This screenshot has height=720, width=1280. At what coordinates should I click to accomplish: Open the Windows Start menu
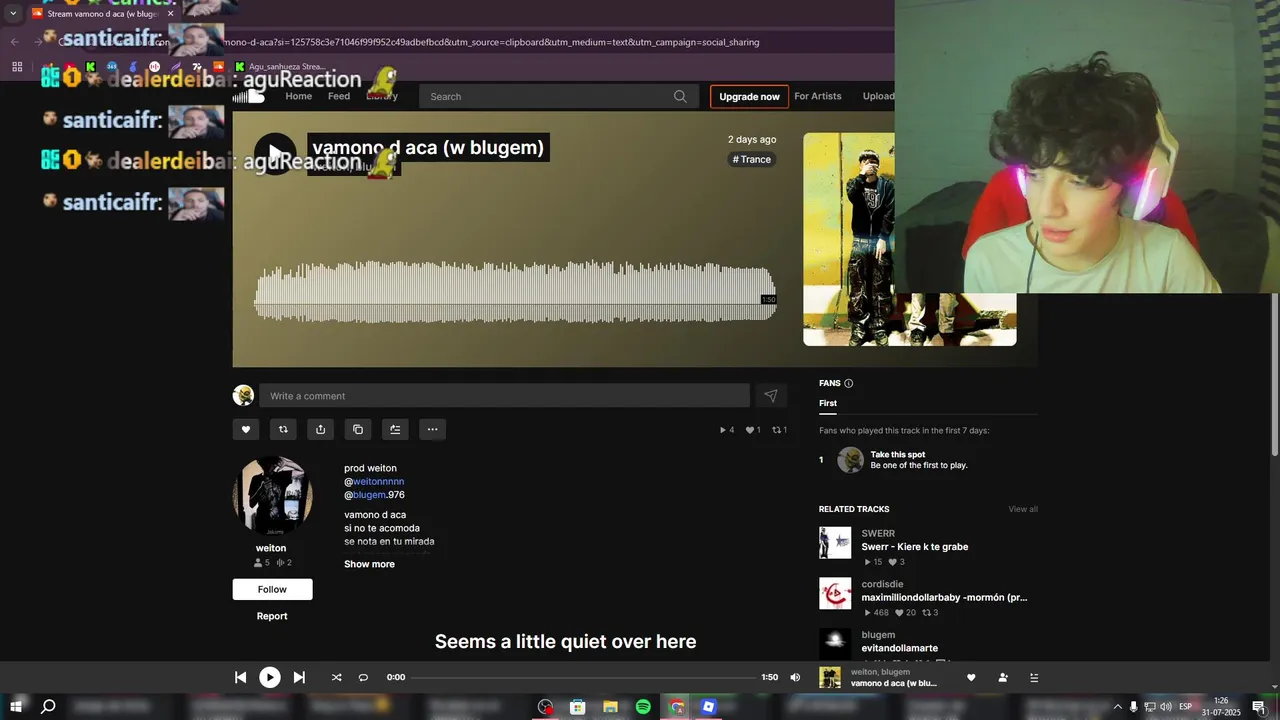(x=15, y=706)
